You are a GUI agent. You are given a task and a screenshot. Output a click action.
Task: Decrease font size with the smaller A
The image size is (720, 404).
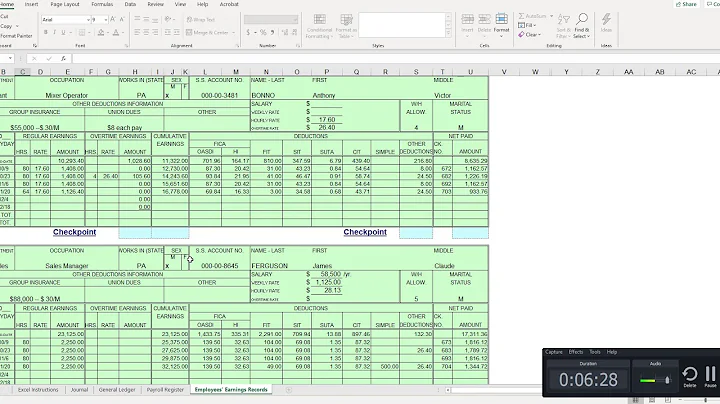pyautogui.click(x=122, y=20)
